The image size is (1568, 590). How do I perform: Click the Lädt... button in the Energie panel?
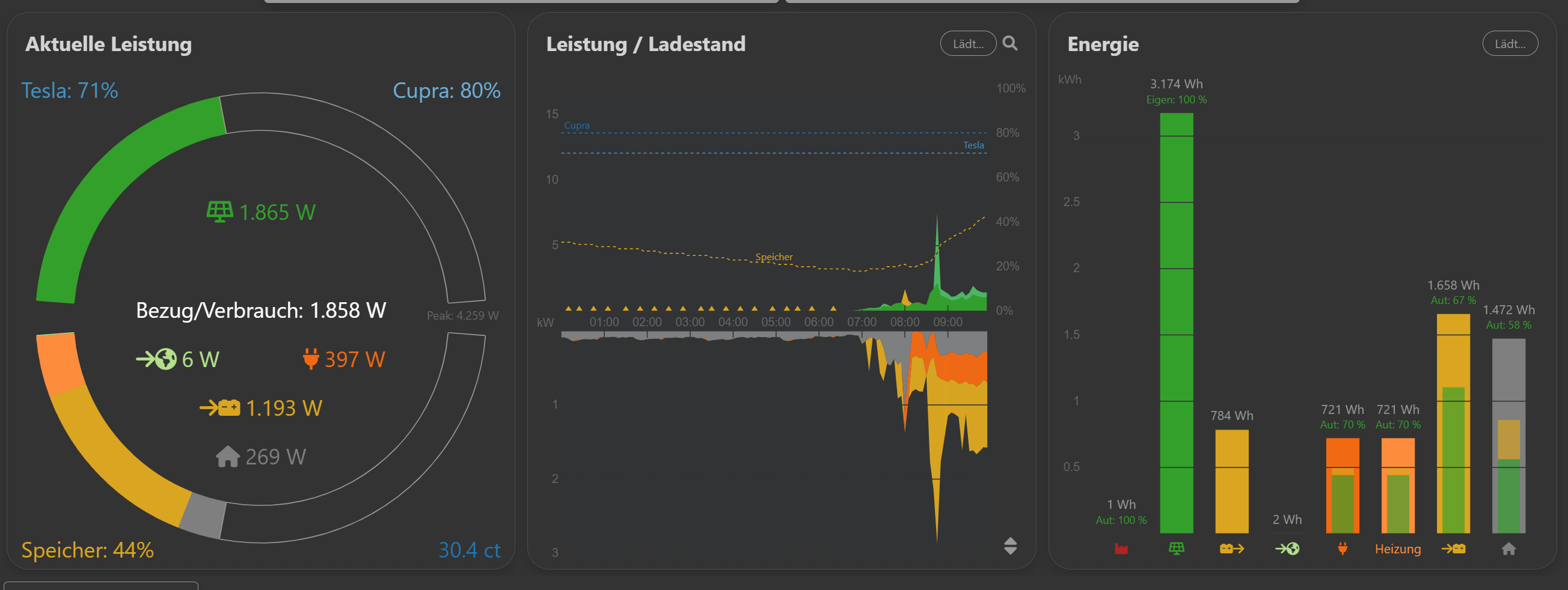click(x=1510, y=44)
